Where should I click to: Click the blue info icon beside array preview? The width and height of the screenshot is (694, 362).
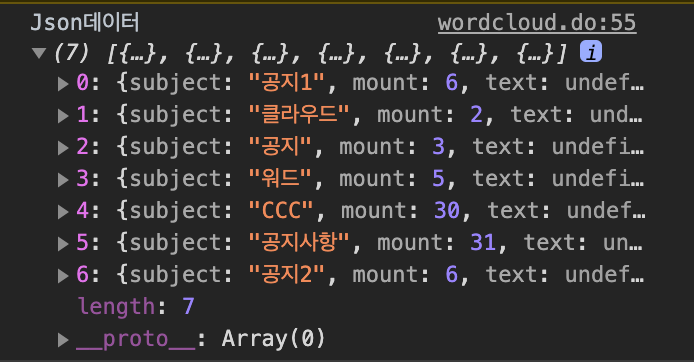[x=591, y=51]
